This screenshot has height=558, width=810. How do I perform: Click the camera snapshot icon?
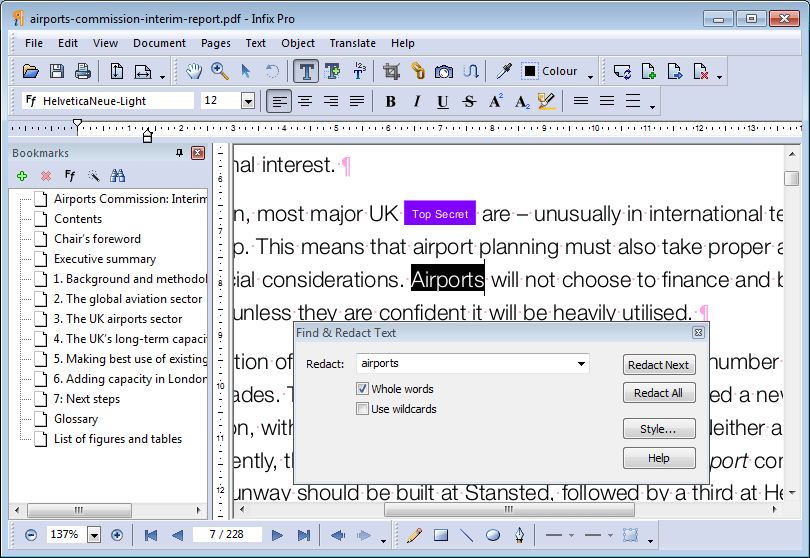tap(444, 71)
